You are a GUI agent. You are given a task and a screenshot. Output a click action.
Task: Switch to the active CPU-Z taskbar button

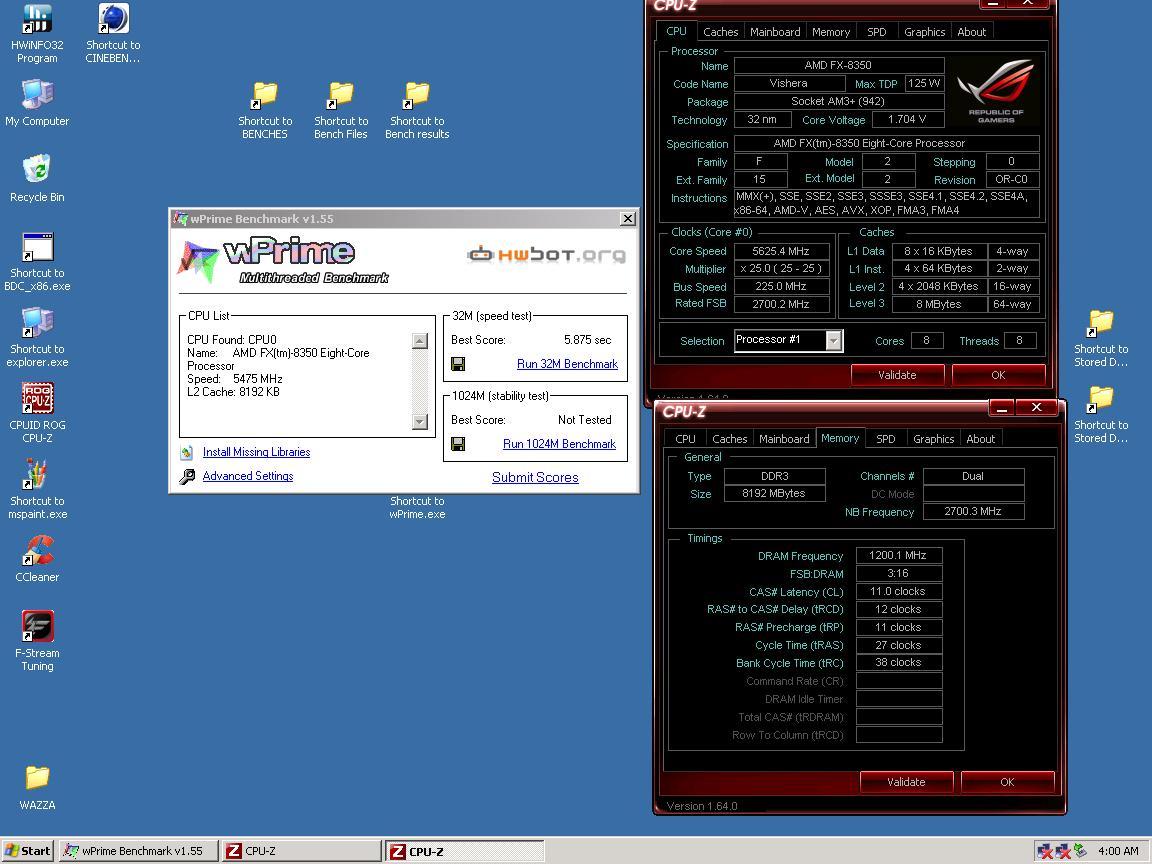click(464, 852)
